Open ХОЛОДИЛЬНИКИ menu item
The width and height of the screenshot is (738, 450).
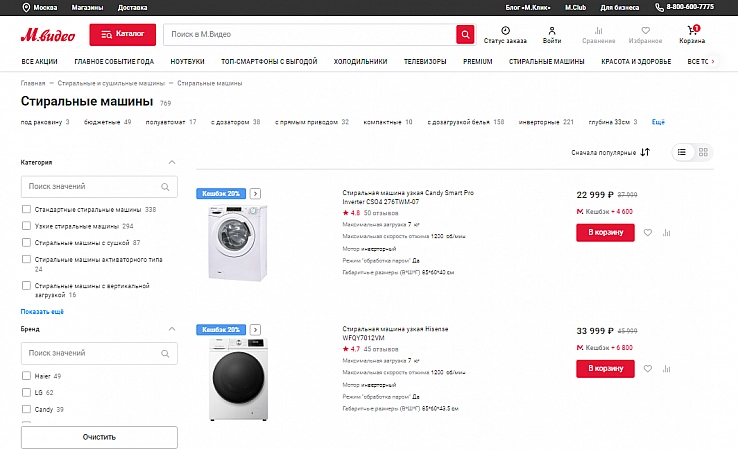pyautogui.click(x=360, y=62)
